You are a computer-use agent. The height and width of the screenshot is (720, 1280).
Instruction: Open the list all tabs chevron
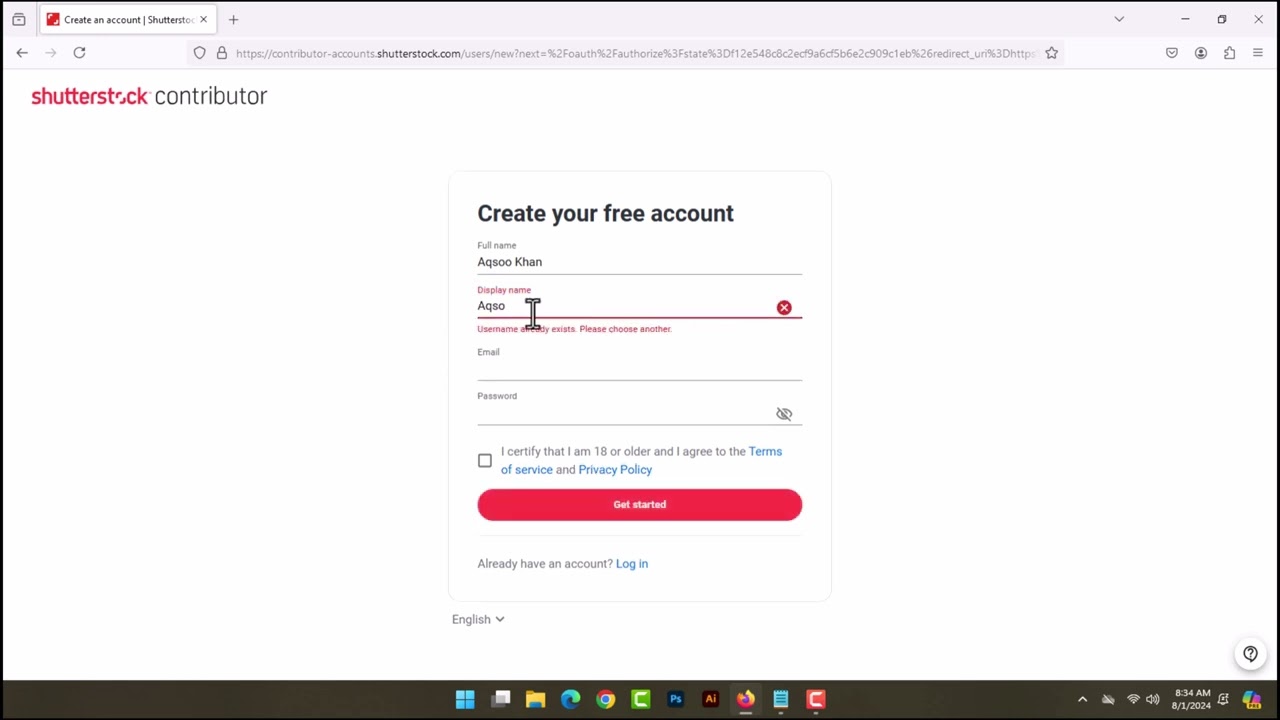[1119, 19]
